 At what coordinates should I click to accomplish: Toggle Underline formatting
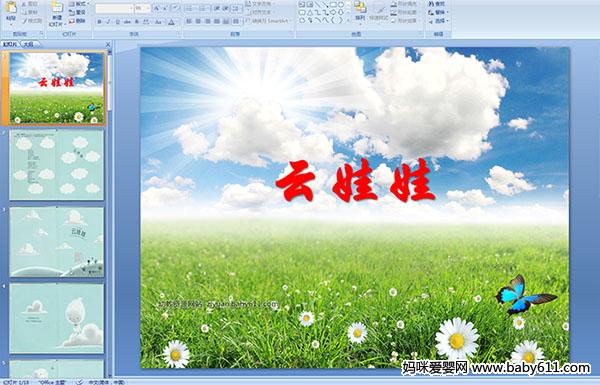point(117,22)
